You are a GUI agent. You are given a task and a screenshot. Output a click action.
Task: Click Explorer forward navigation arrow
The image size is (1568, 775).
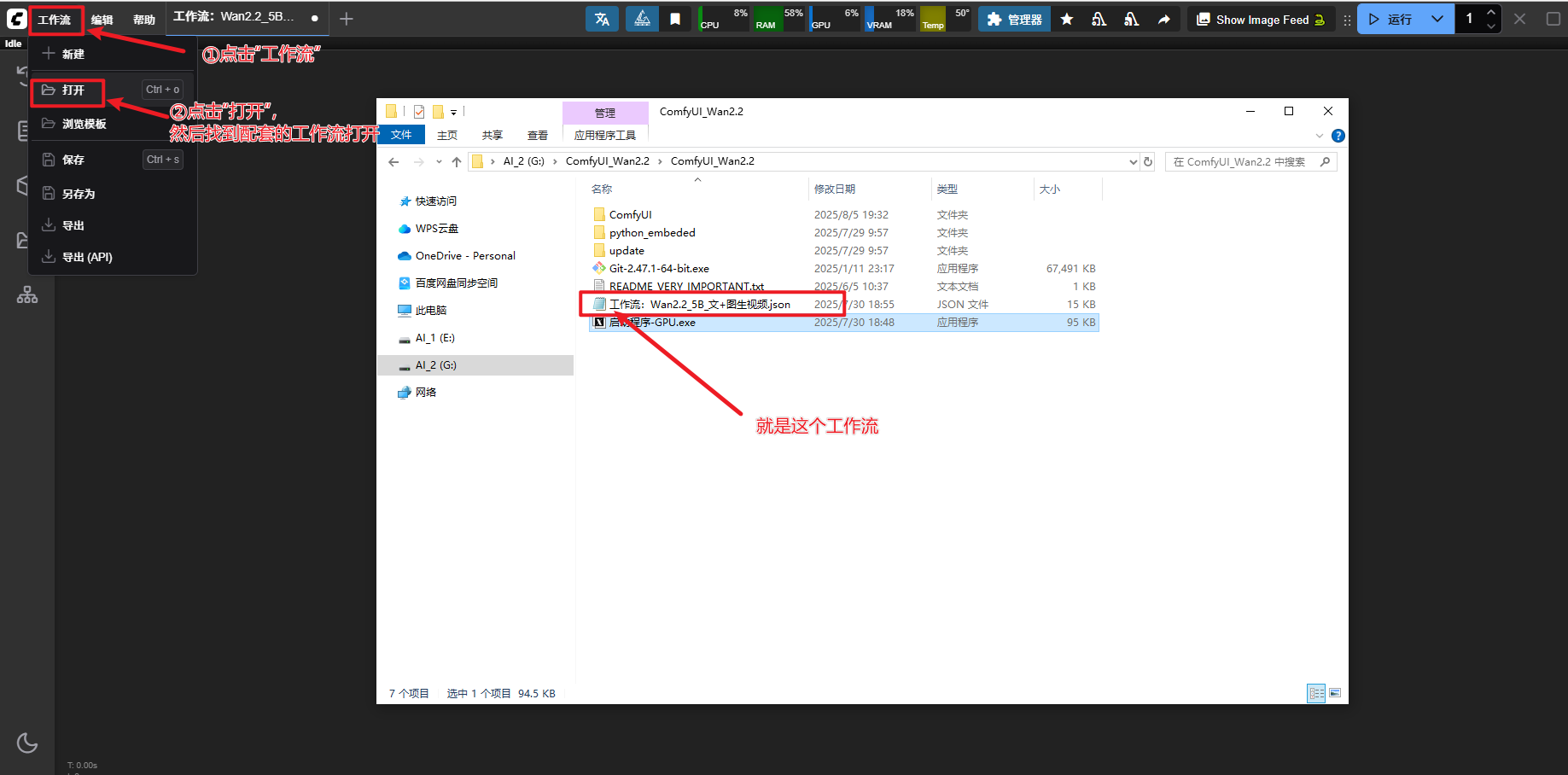coord(418,161)
